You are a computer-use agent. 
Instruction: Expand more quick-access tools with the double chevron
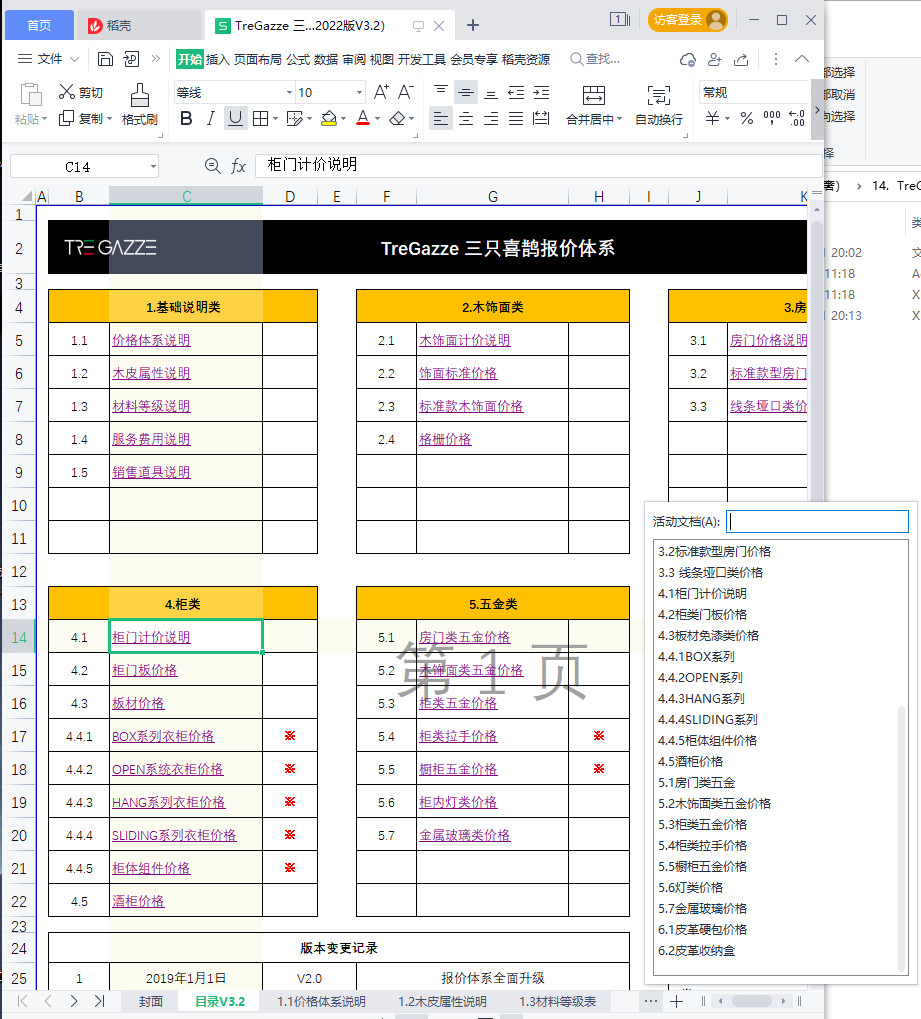(155, 59)
